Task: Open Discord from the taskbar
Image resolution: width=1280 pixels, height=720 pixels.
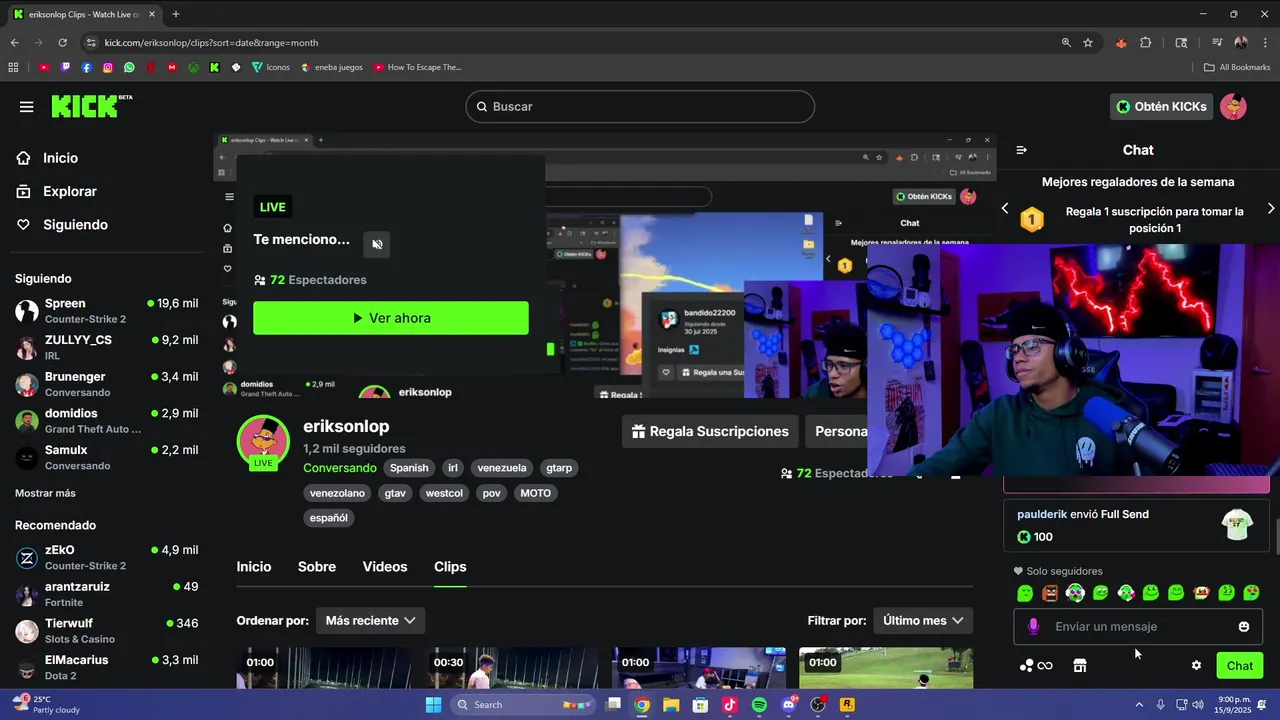Action: point(789,705)
